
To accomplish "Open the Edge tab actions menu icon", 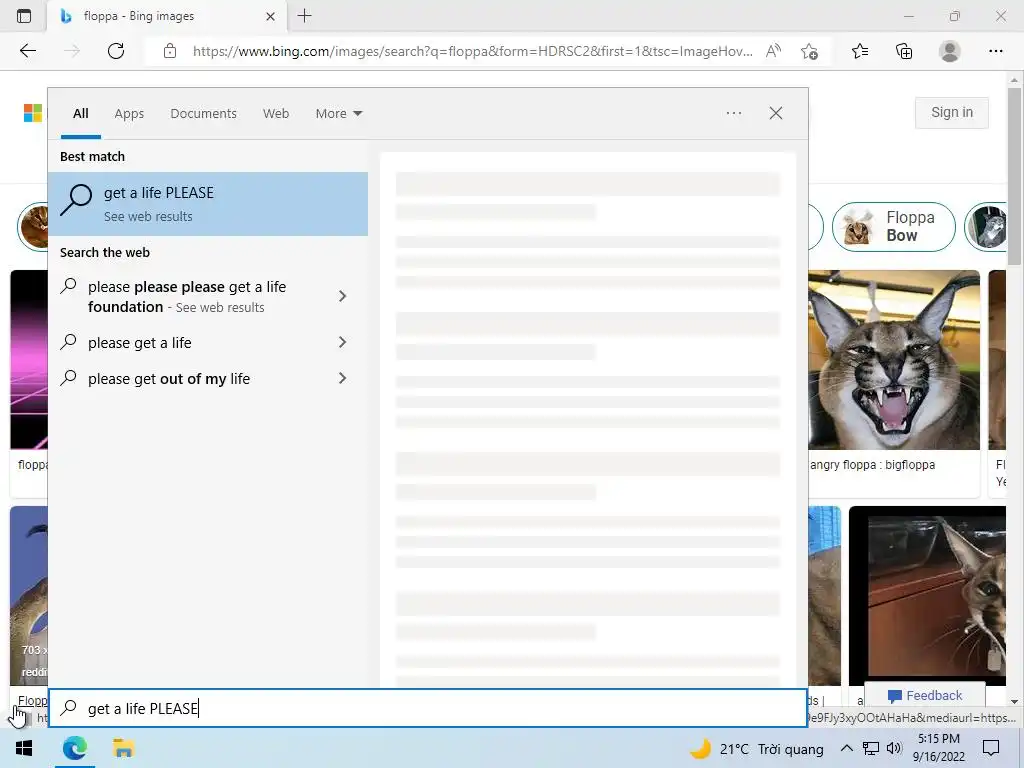I will 24,16.
